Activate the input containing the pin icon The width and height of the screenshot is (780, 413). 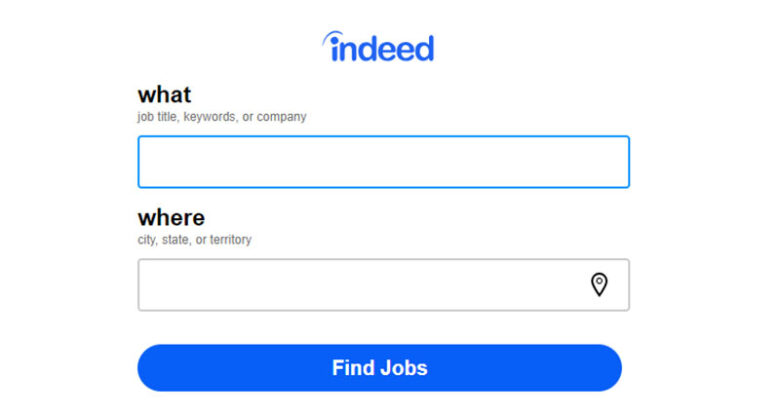360,285
